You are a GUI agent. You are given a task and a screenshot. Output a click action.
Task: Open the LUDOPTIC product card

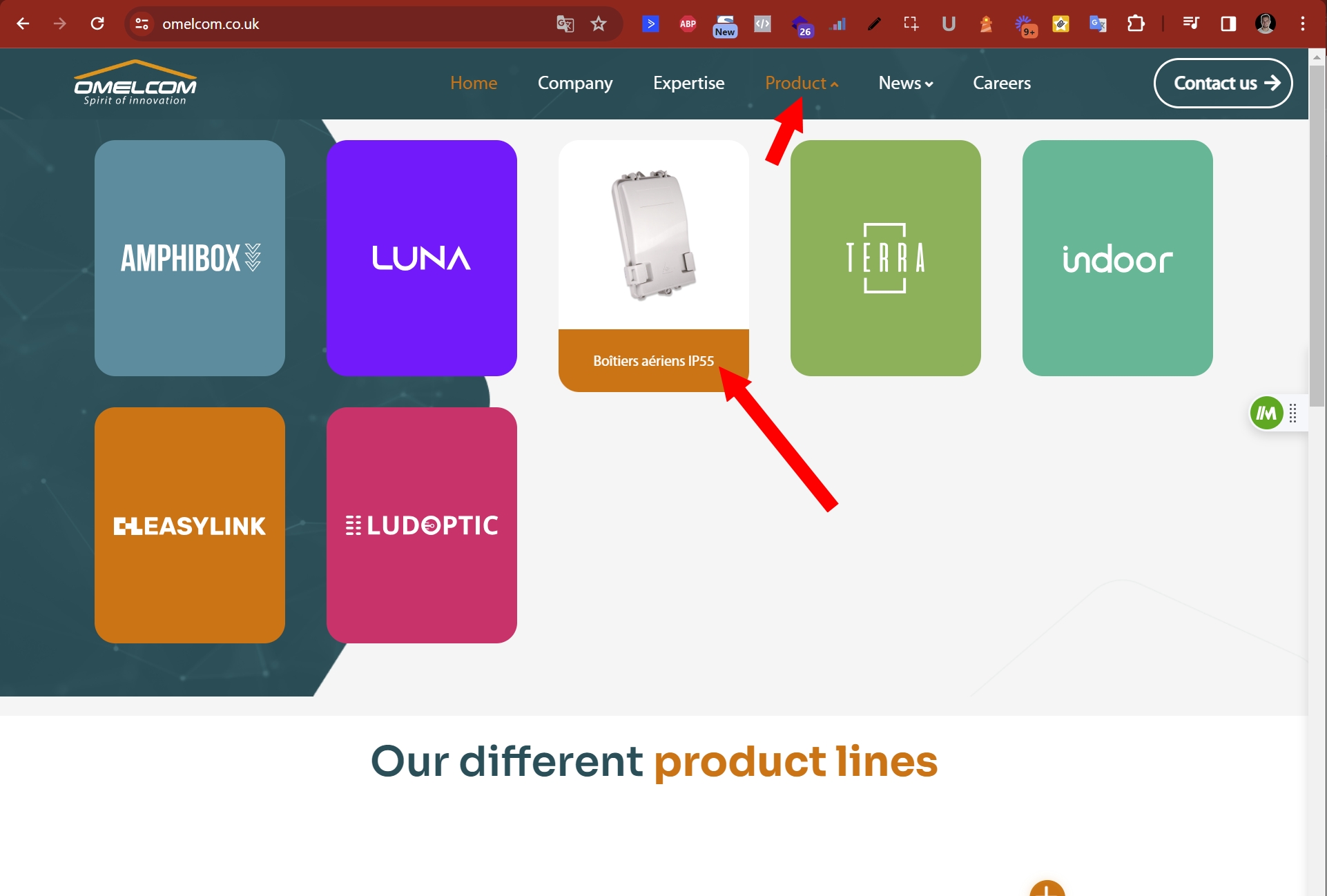tap(422, 525)
